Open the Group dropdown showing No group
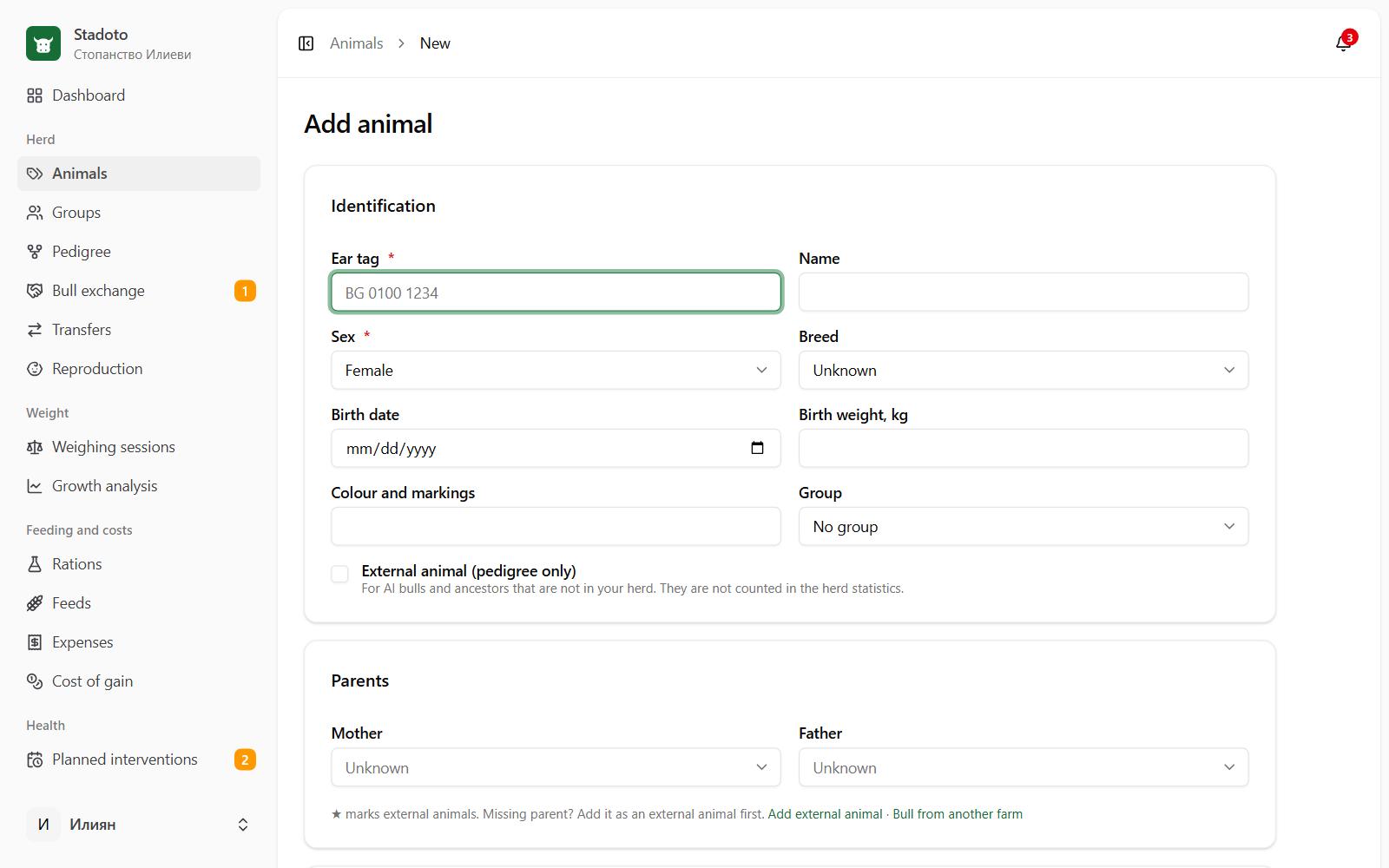The height and width of the screenshot is (868, 1389). [1024, 526]
